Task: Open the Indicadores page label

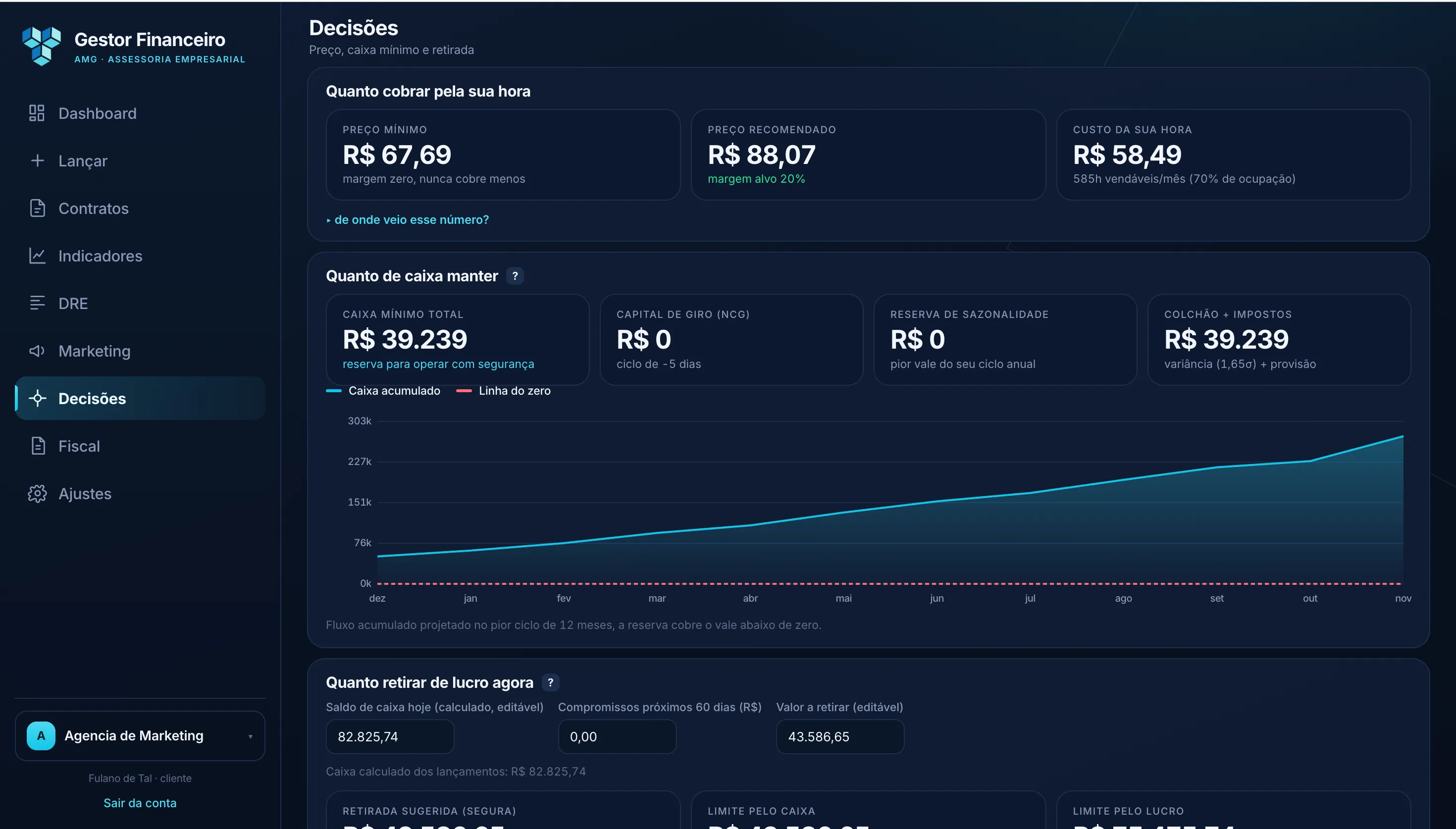Action: click(x=100, y=256)
